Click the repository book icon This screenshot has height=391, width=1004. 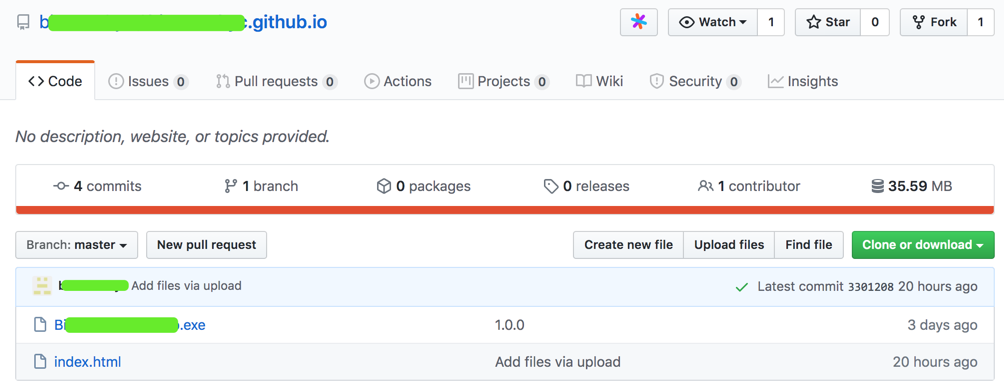point(23,23)
